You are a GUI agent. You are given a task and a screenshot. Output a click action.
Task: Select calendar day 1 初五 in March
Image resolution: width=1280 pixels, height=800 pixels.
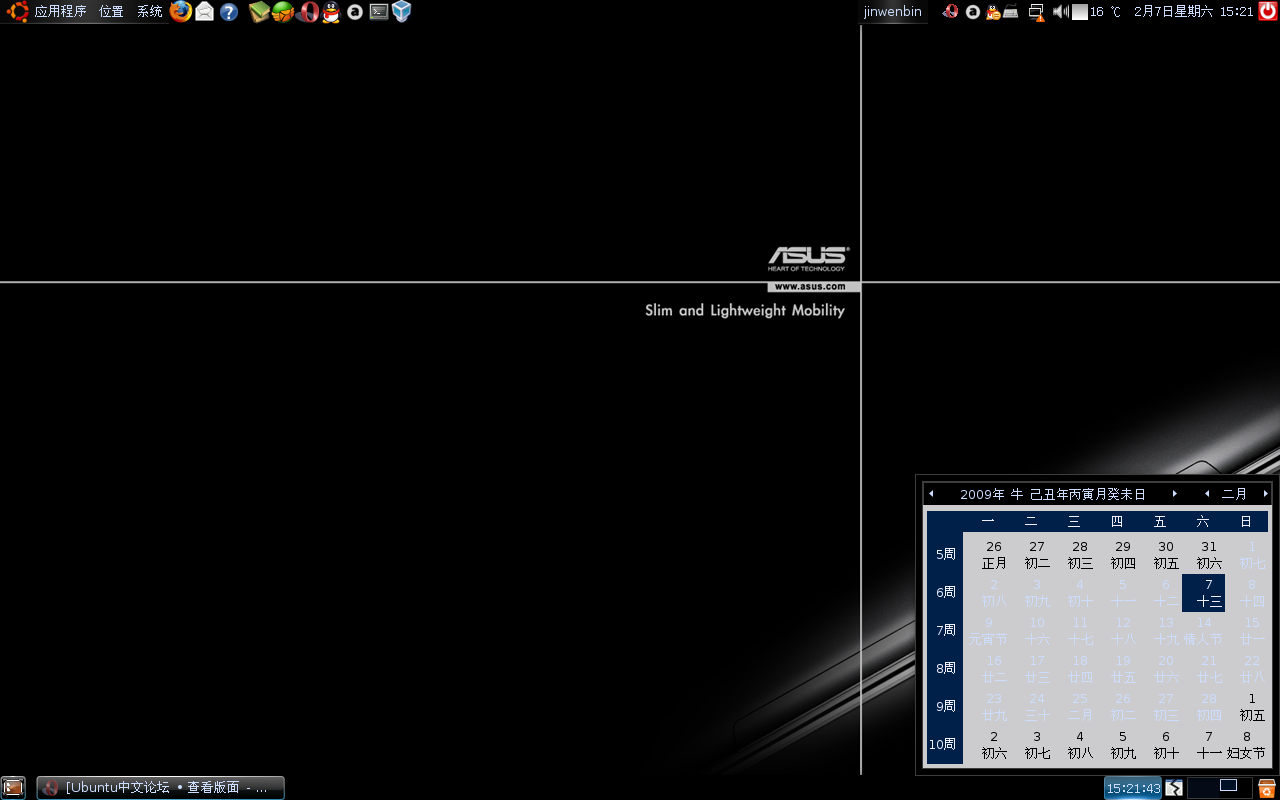click(x=1252, y=707)
